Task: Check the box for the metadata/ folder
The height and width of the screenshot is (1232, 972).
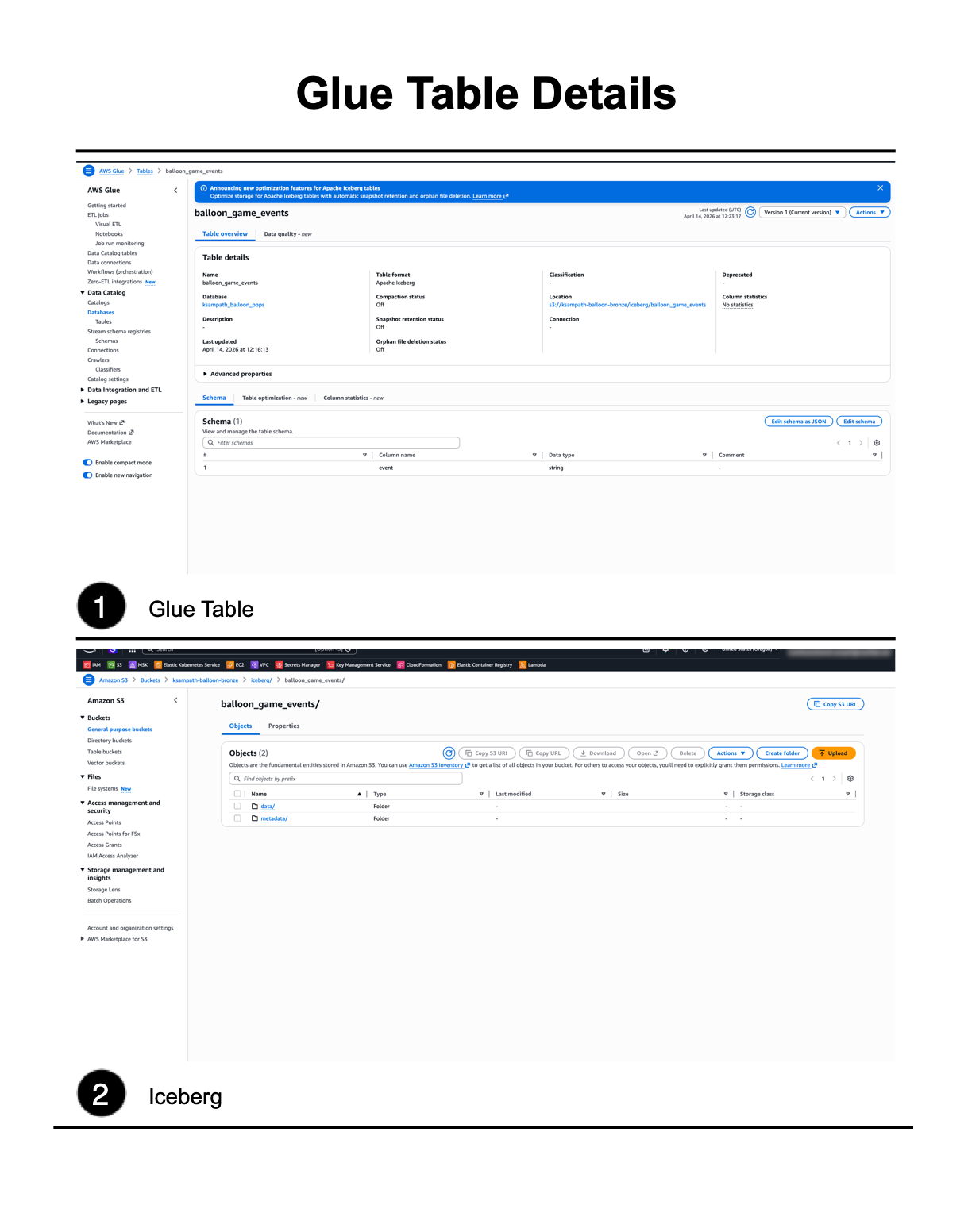Action: click(x=237, y=818)
